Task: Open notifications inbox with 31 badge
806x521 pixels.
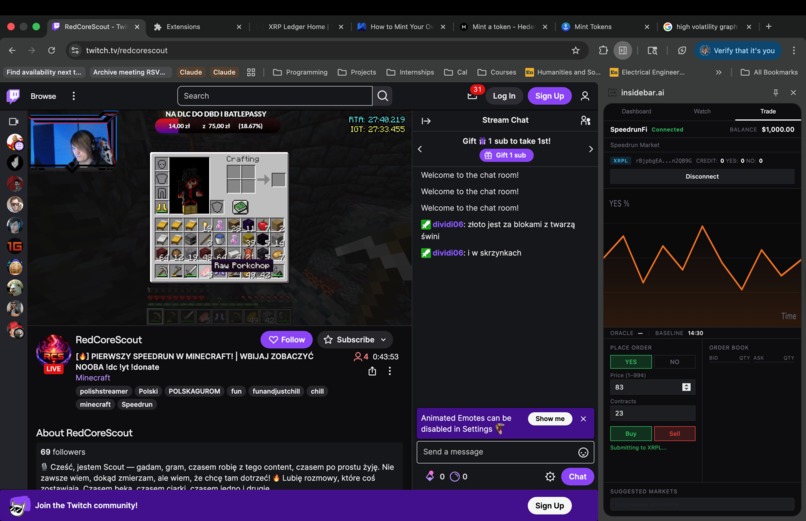Action: (472, 96)
